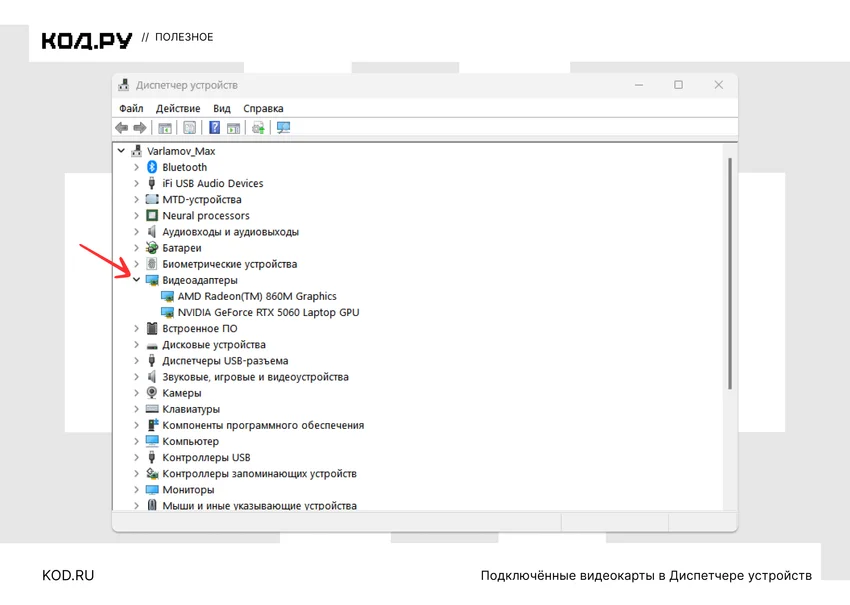Open the Действие menu
Screen dimensions: 850x605
(x=178, y=108)
